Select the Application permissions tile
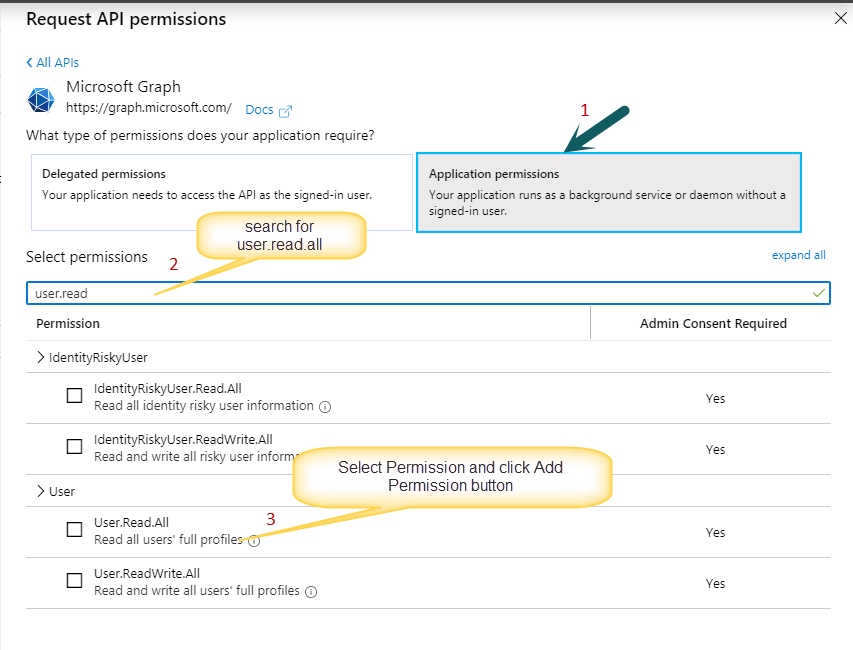 [609, 193]
